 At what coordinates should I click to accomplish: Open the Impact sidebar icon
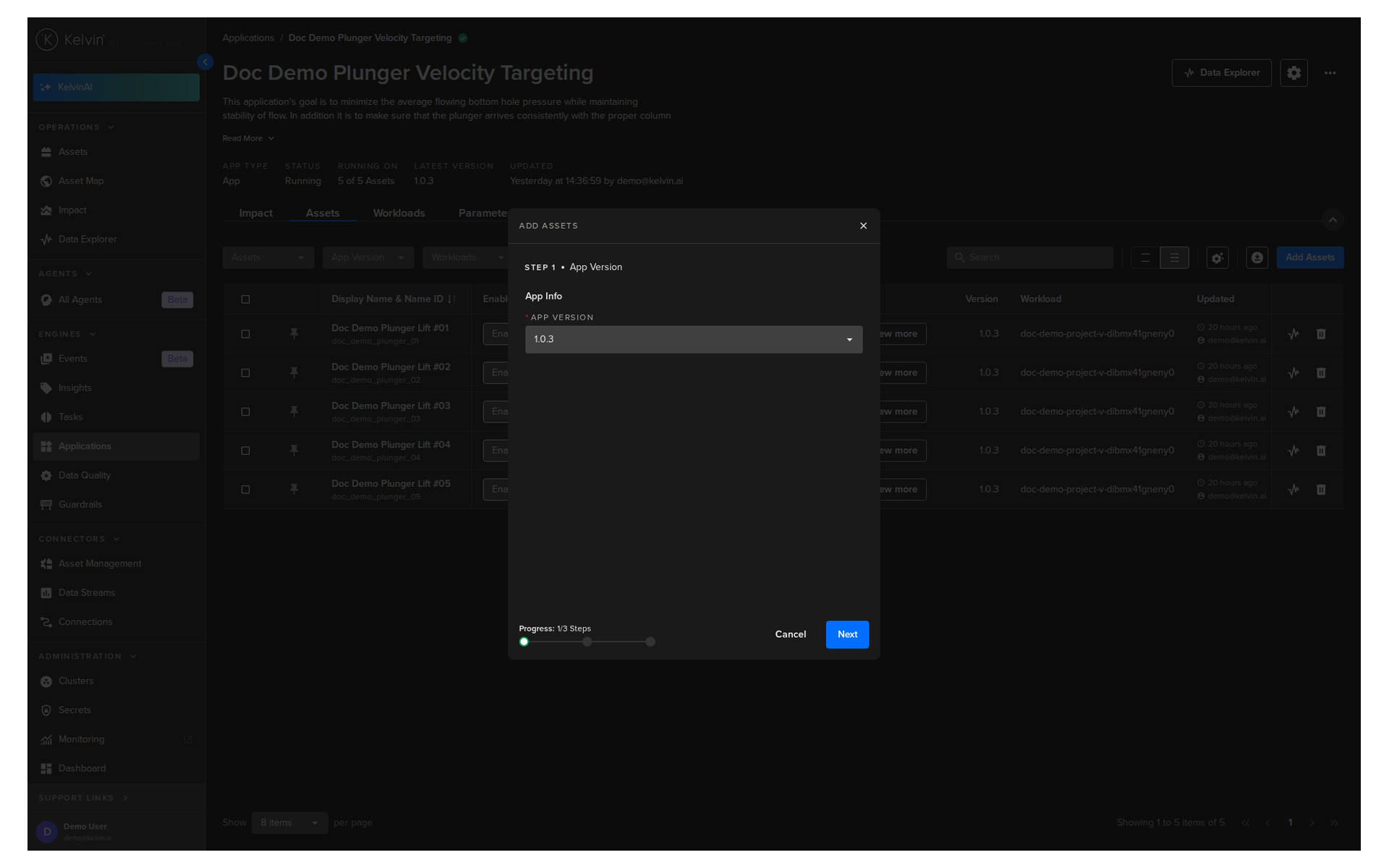pos(46,210)
